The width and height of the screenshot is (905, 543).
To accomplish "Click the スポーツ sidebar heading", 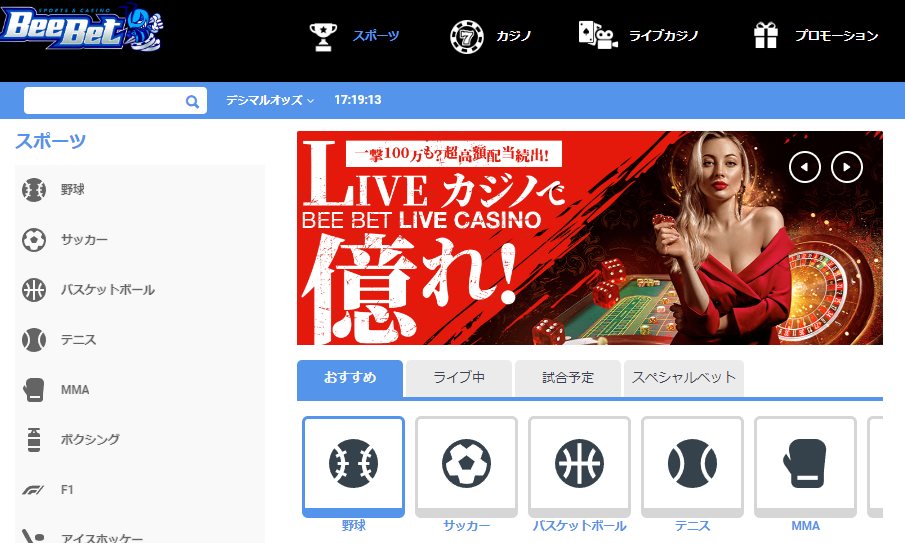I will (x=51, y=141).
